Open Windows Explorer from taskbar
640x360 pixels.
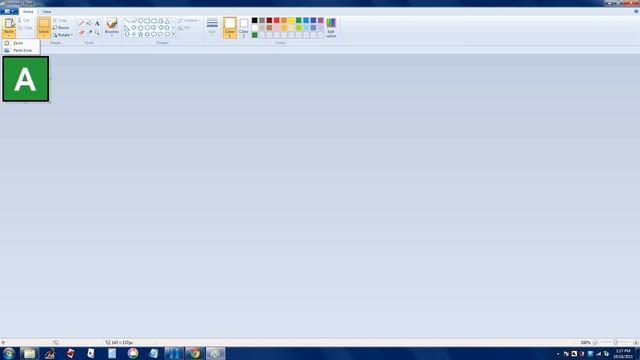pos(29,353)
